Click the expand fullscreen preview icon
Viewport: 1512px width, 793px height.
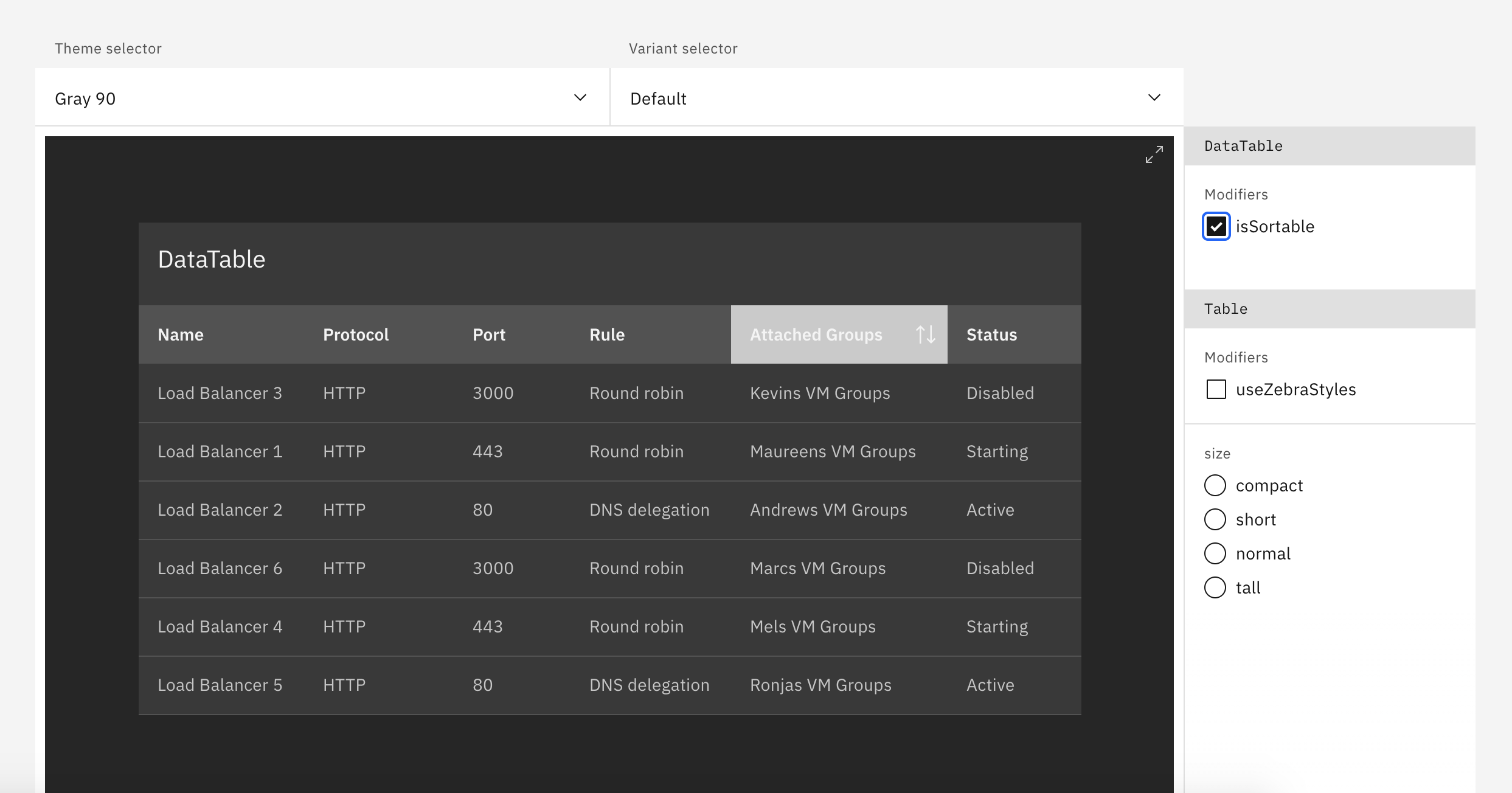1154,154
